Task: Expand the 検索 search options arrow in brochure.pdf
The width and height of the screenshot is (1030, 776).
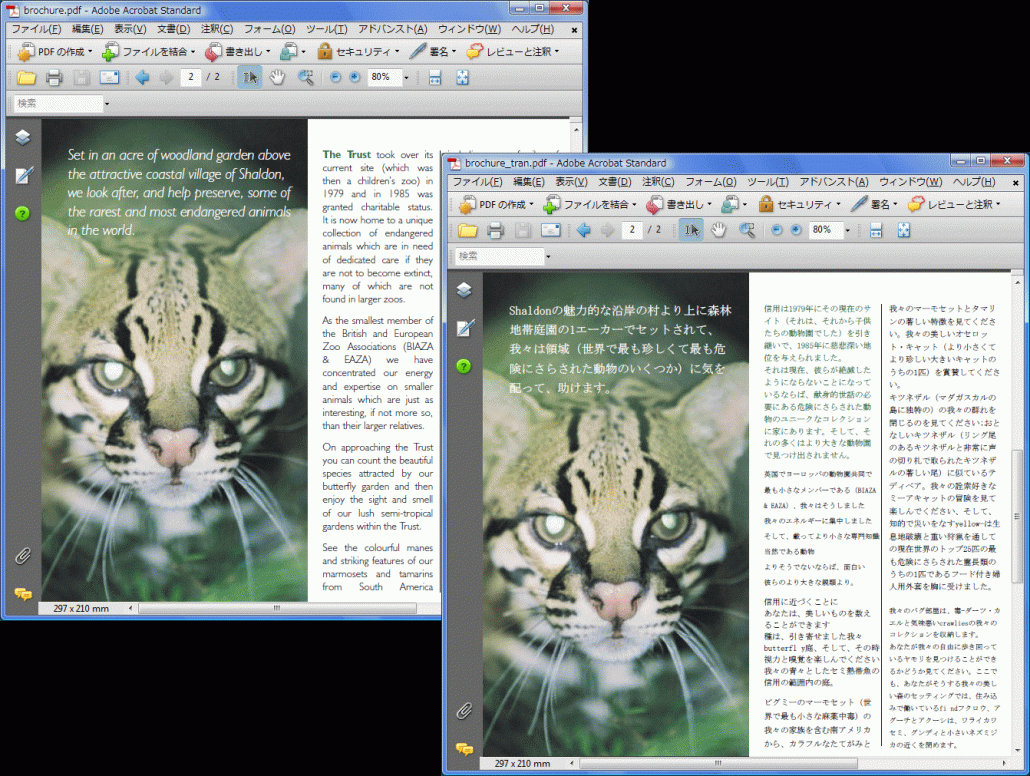Action: [107, 103]
